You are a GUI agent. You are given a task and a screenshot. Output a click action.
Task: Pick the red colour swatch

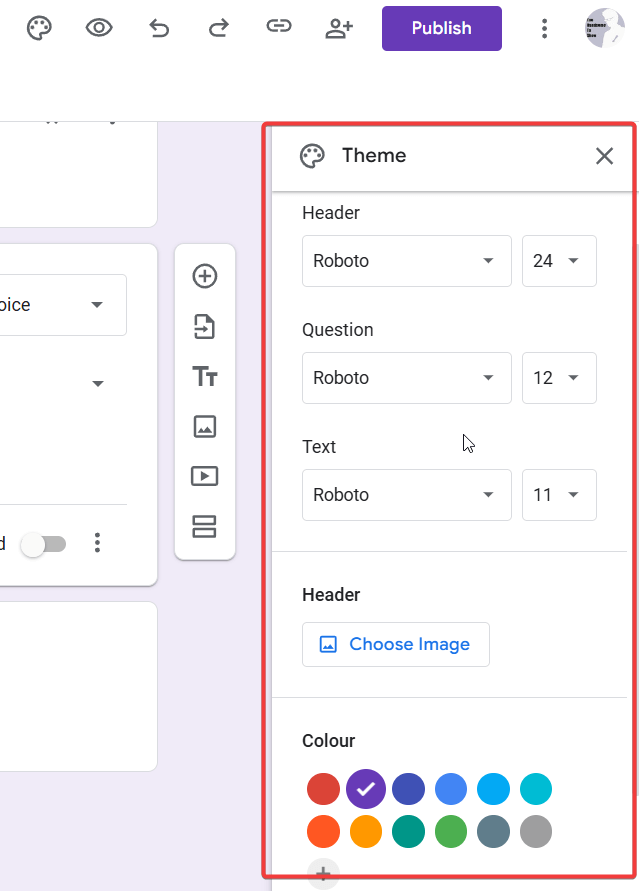(323, 788)
